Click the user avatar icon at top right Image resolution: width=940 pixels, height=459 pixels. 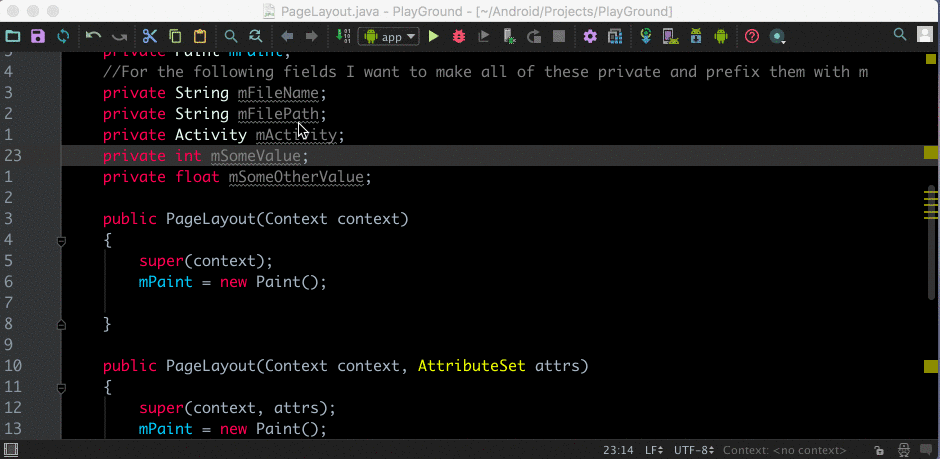point(925,34)
